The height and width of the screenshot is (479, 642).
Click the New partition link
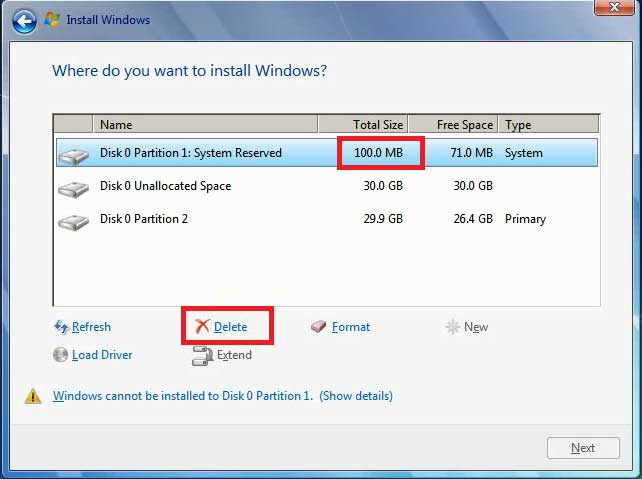(x=476, y=327)
